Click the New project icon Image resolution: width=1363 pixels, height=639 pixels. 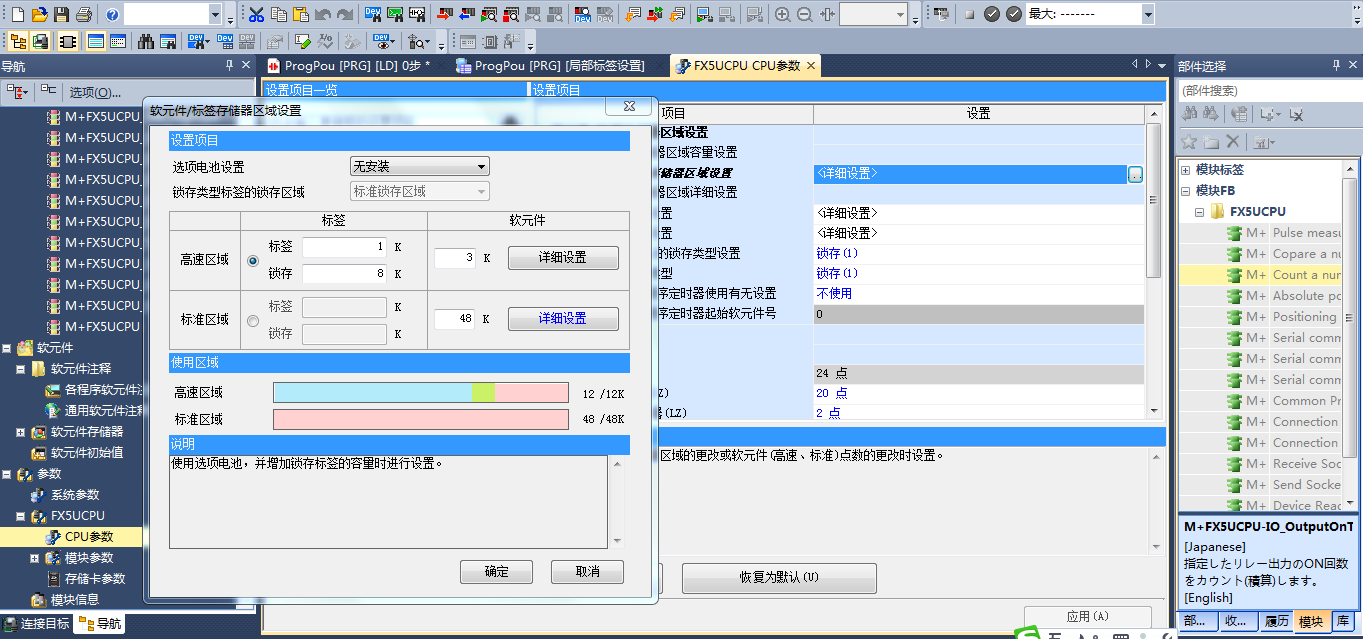[x=17, y=14]
